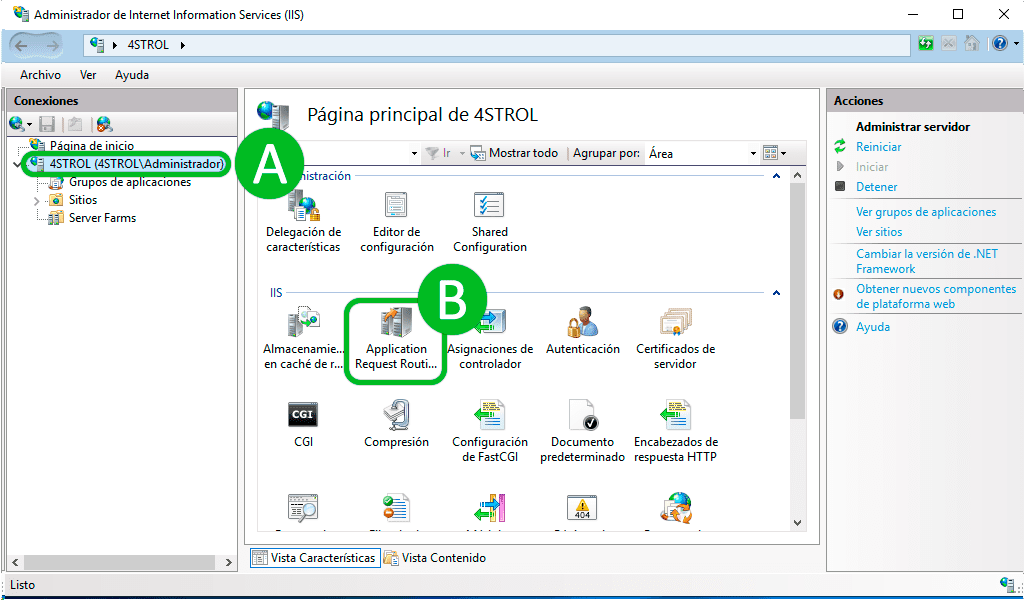Click the navigation Forward arrow
This screenshot has width=1026, height=600.
(52, 45)
